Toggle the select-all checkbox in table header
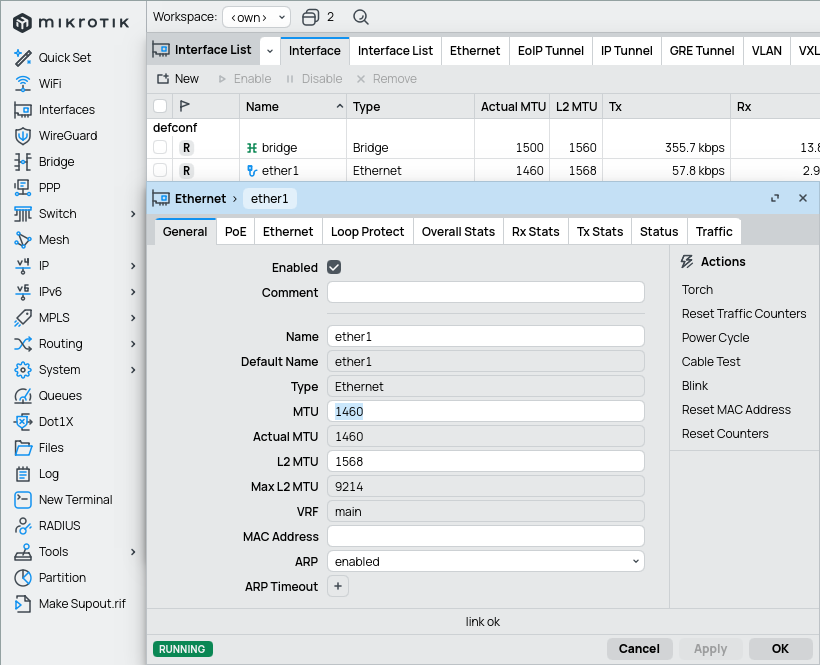This screenshot has height=665, width=820. tap(160, 107)
